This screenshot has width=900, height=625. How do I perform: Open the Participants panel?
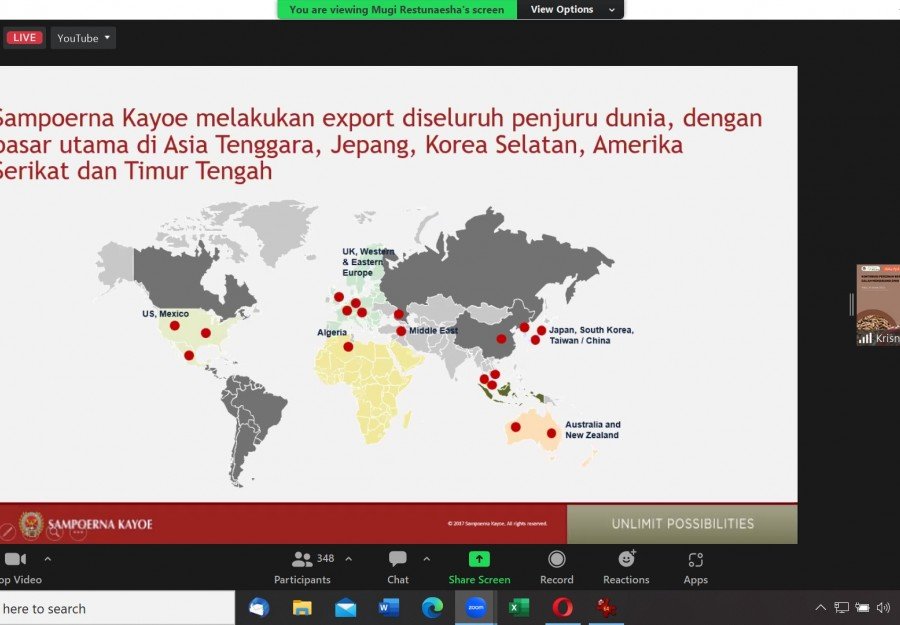(x=302, y=568)
